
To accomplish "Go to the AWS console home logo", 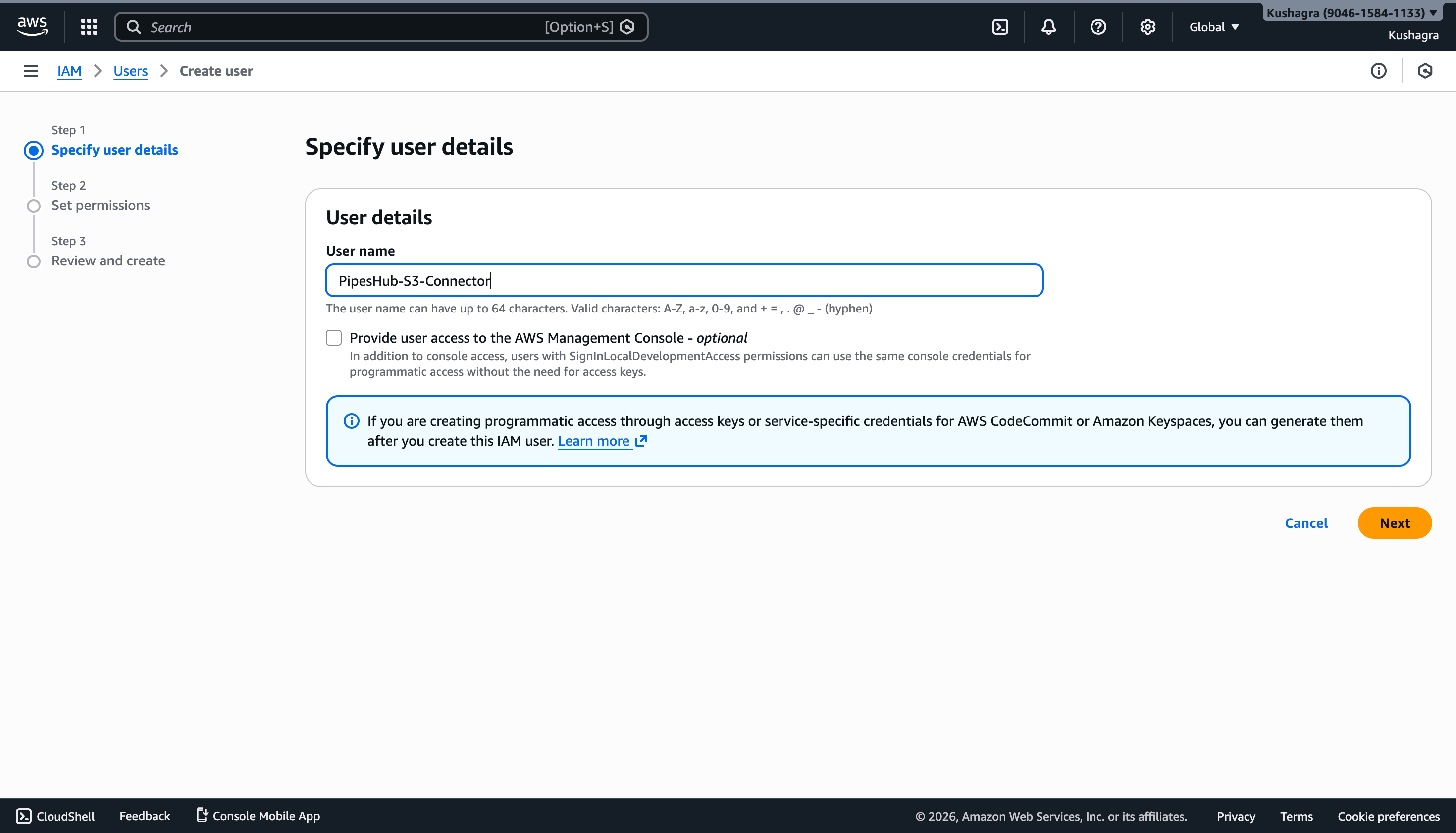I will (32, 26).
